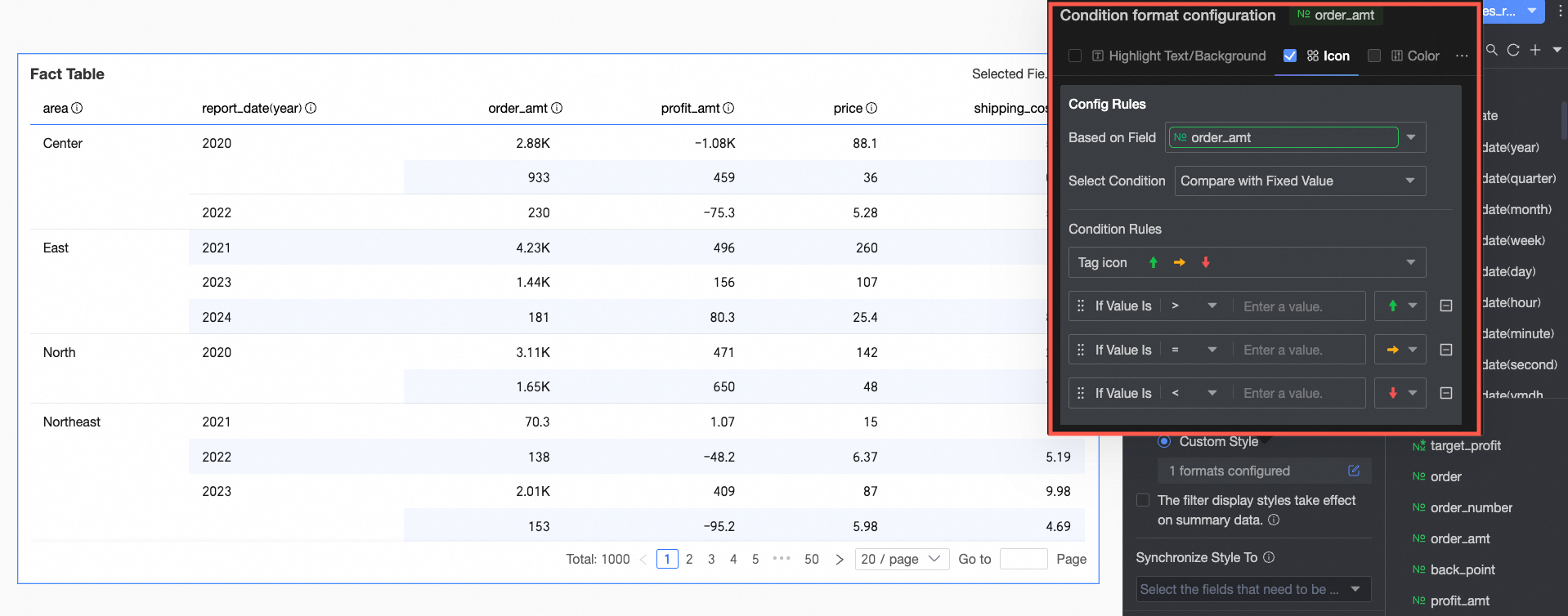Grab the drag handle of the > rule
This screenshot has height=616, width=1568.
1081,306
